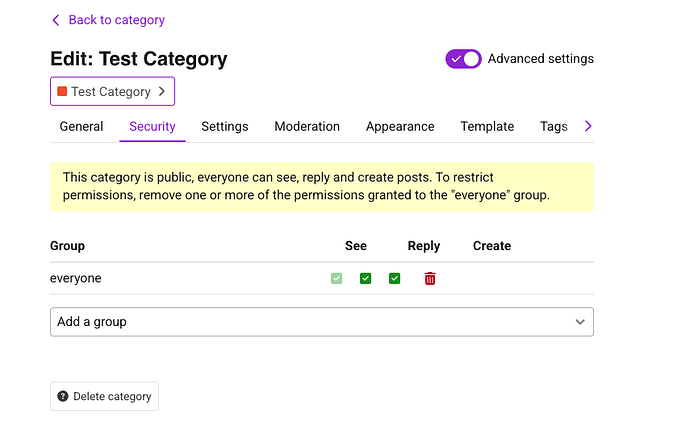690x447 pixels.
Task: Switch to the General tab
Action: point(81,127)
